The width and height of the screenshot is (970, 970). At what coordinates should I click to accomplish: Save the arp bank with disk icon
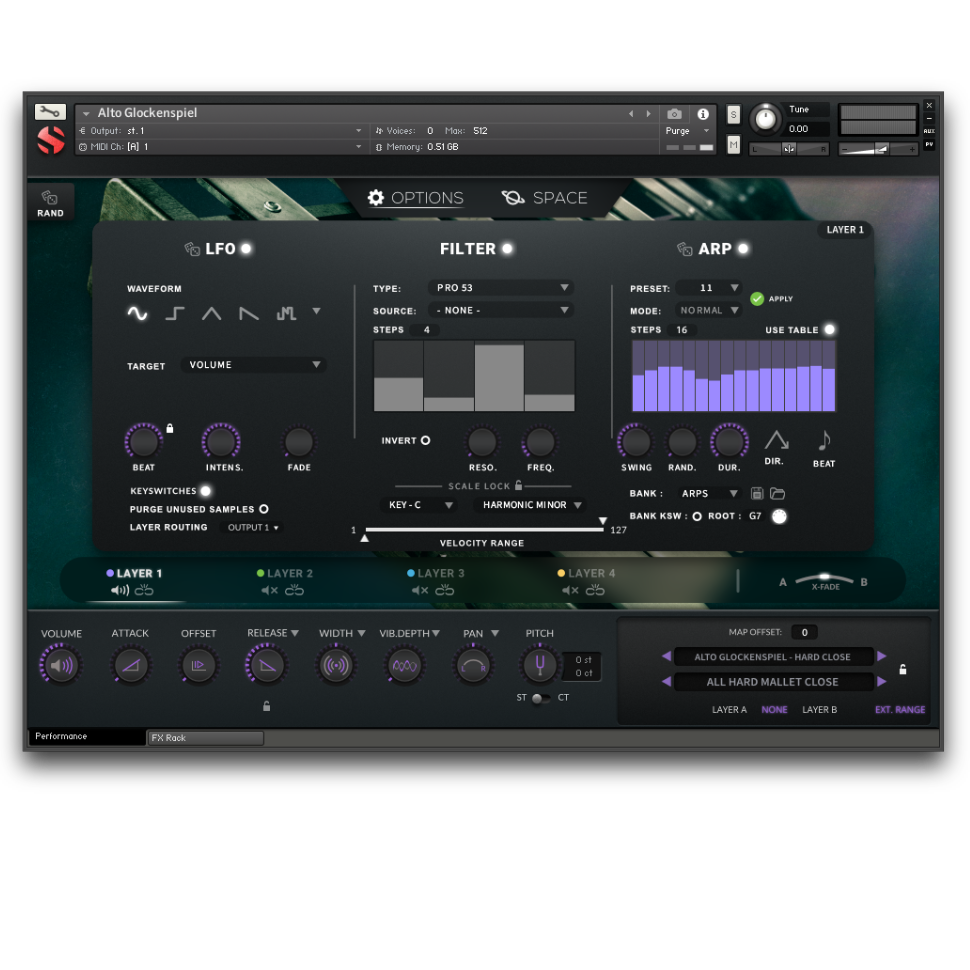tap(757, 493)
